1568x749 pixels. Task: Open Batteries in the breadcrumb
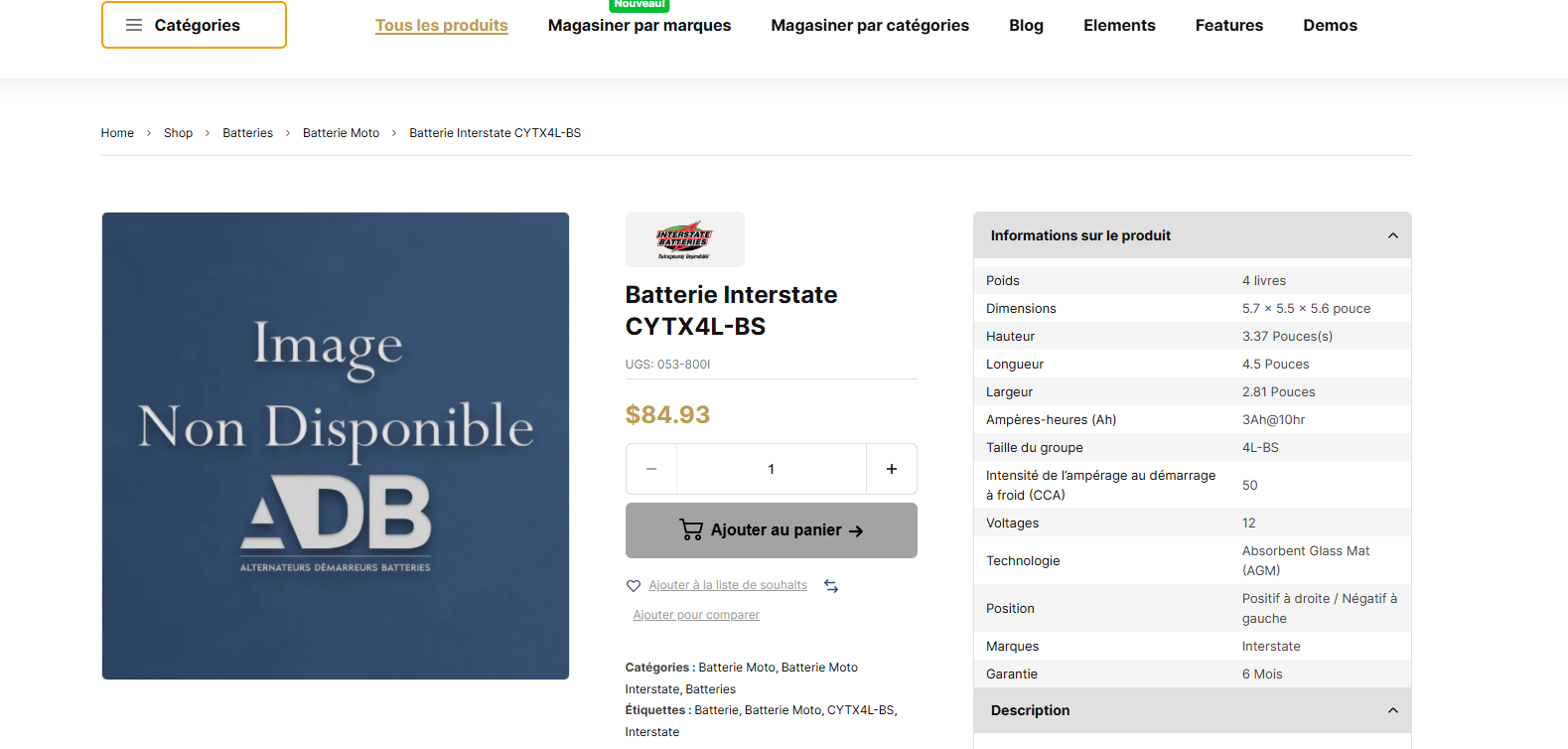point(248,133)
